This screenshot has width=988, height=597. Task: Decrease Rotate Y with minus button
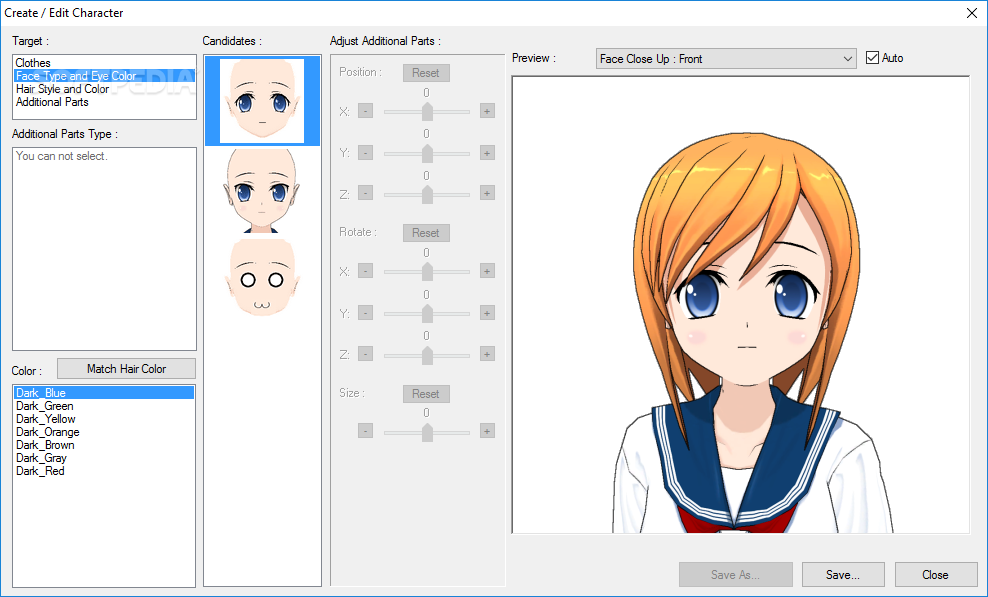coord(365,313)
